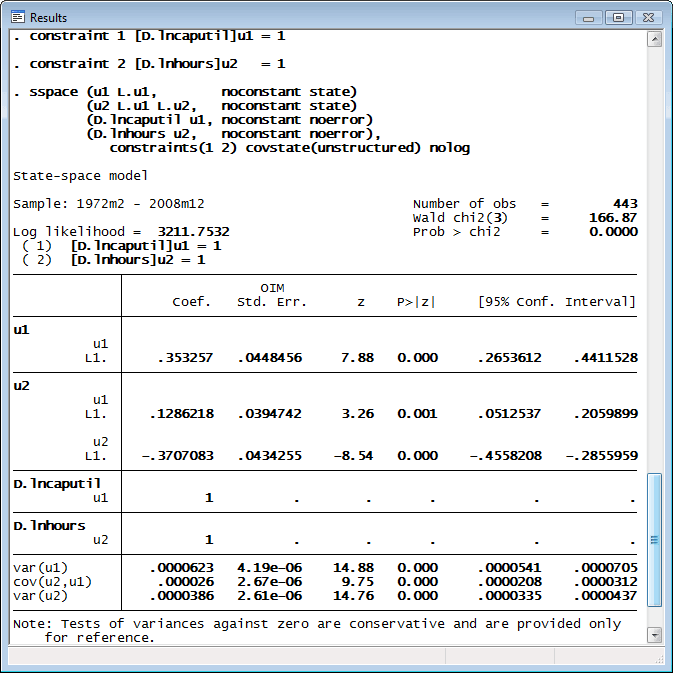
Task: Click the bold u1 equation heading
Action: [x=21, y=330]
